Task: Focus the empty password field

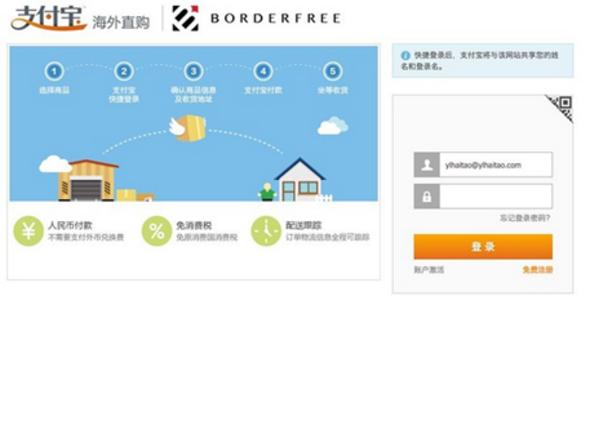Action: click(496, 196)
